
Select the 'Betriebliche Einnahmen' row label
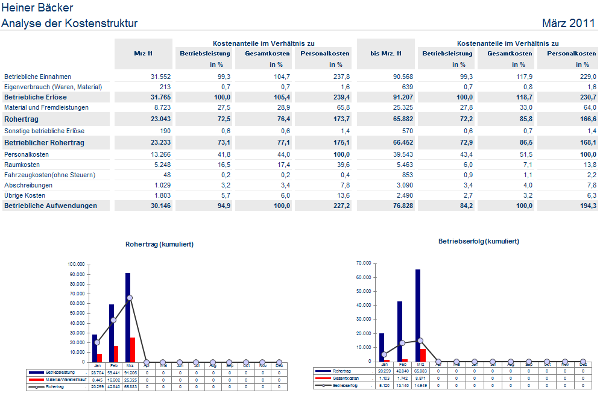(38, 77)
